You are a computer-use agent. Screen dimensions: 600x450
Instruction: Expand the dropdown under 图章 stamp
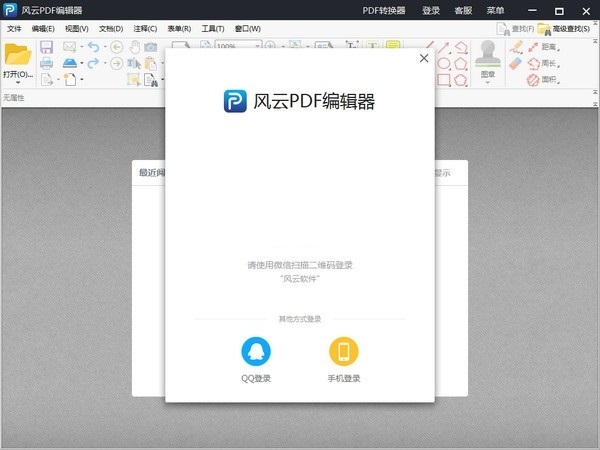(488, 82)
